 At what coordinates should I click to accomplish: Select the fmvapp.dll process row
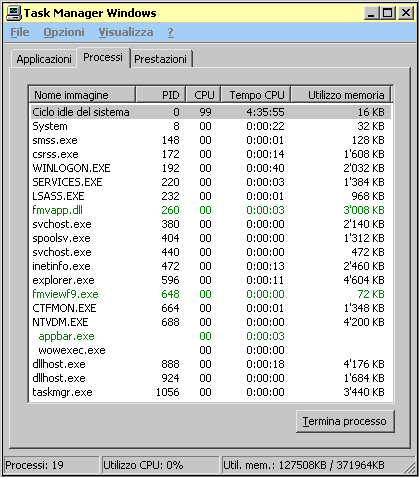(x=210, y=210)
